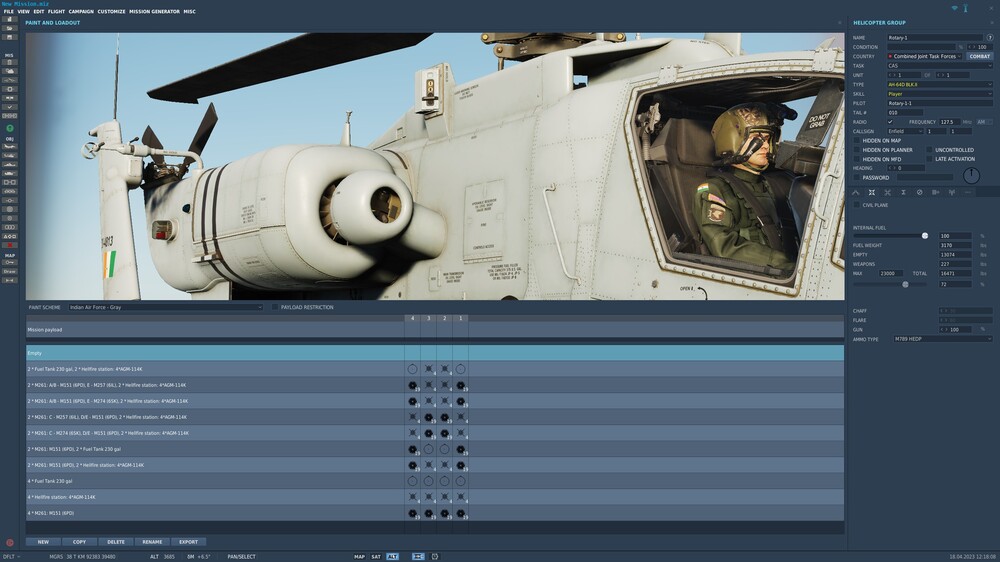Open the SKILL dropdown showing Player
Image resolution: width=1000 pixels, height=562 pixels.
tap(939, 94)
